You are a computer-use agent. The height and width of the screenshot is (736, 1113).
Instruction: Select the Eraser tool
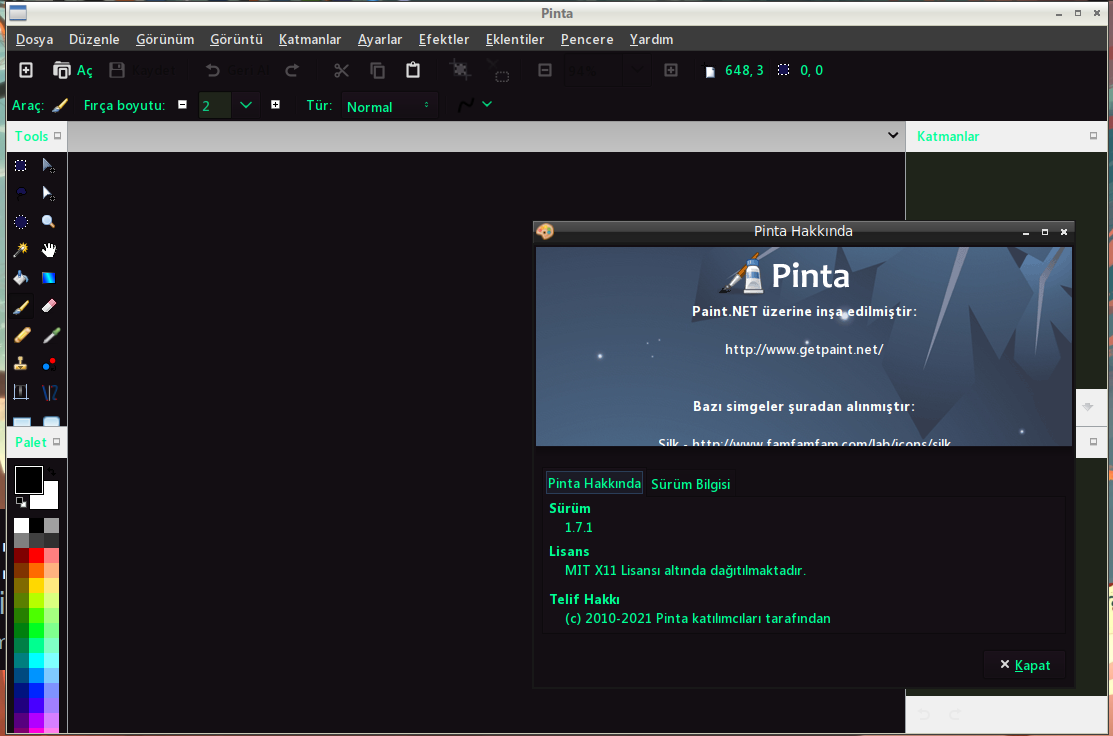click(48, 306)
